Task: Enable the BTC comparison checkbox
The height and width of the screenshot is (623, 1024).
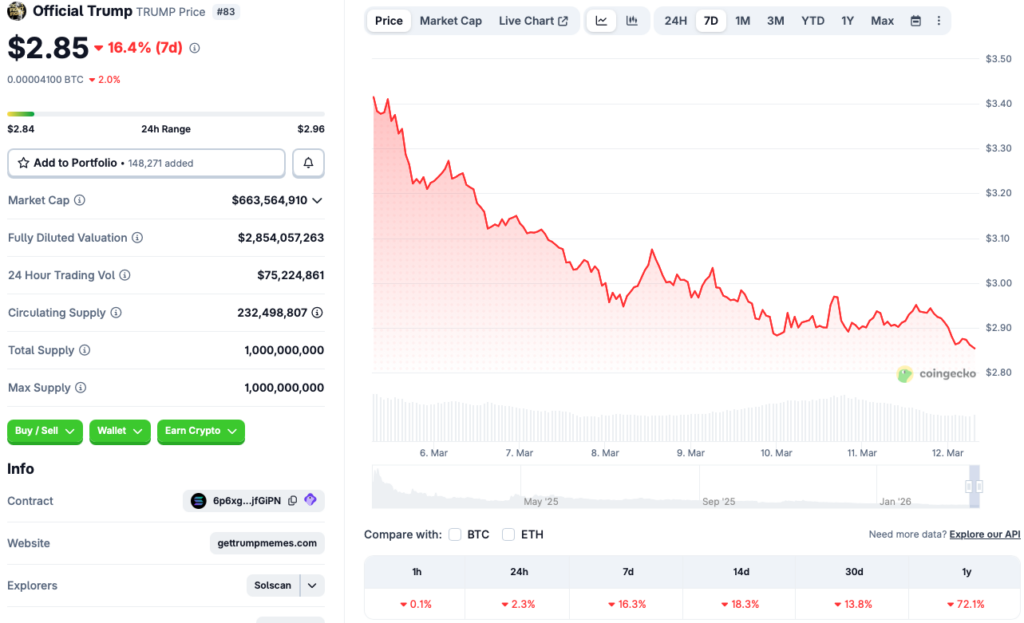Action: click(x=455, y=534)
